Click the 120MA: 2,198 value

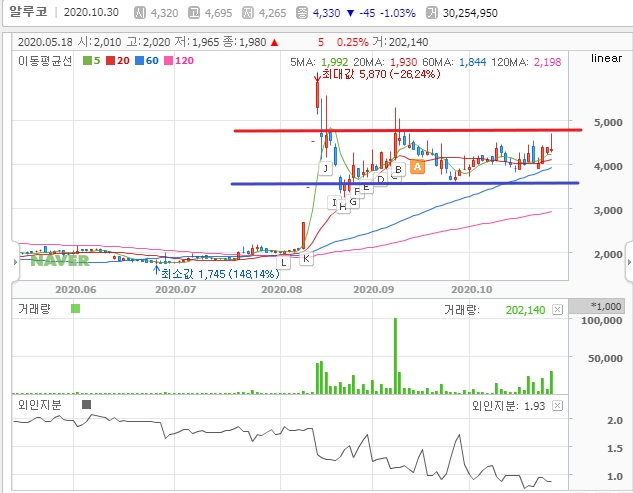[526, 62]
